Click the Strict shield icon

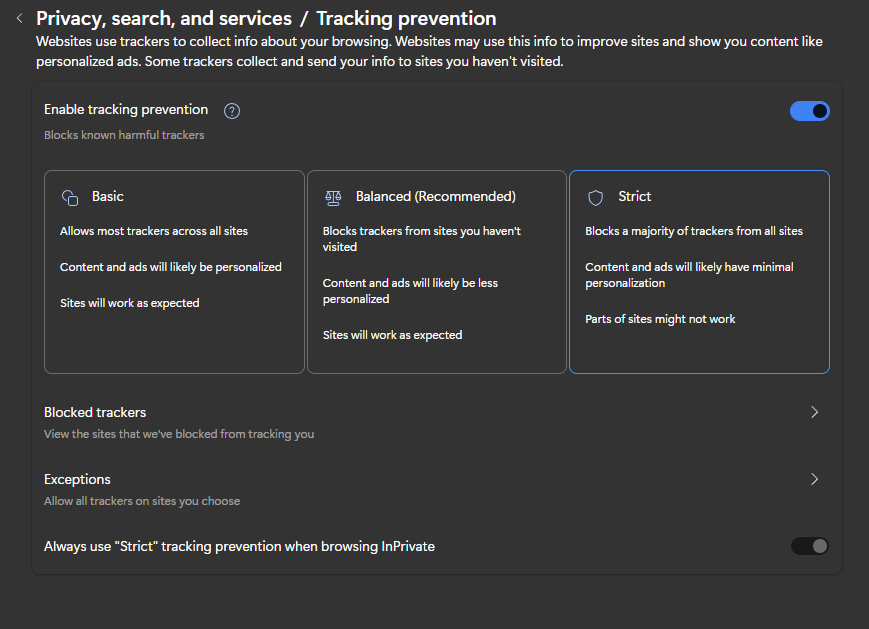(596, 198)
